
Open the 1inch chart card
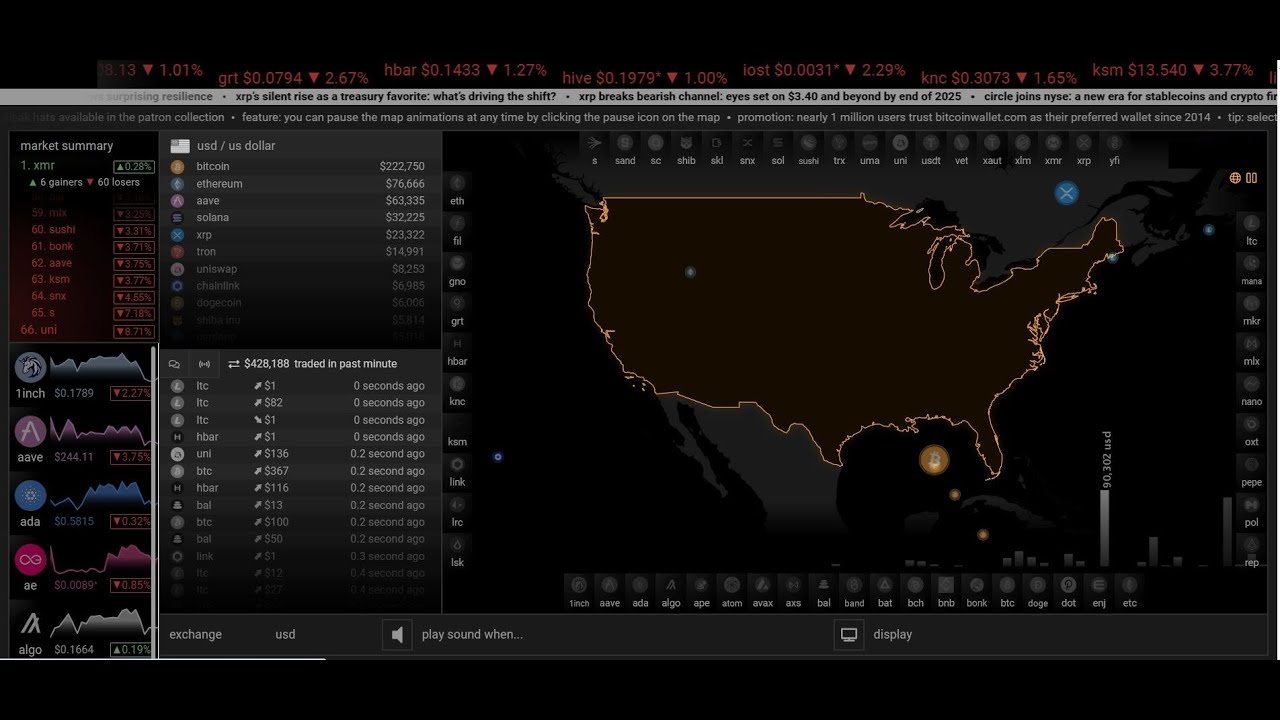82,375
